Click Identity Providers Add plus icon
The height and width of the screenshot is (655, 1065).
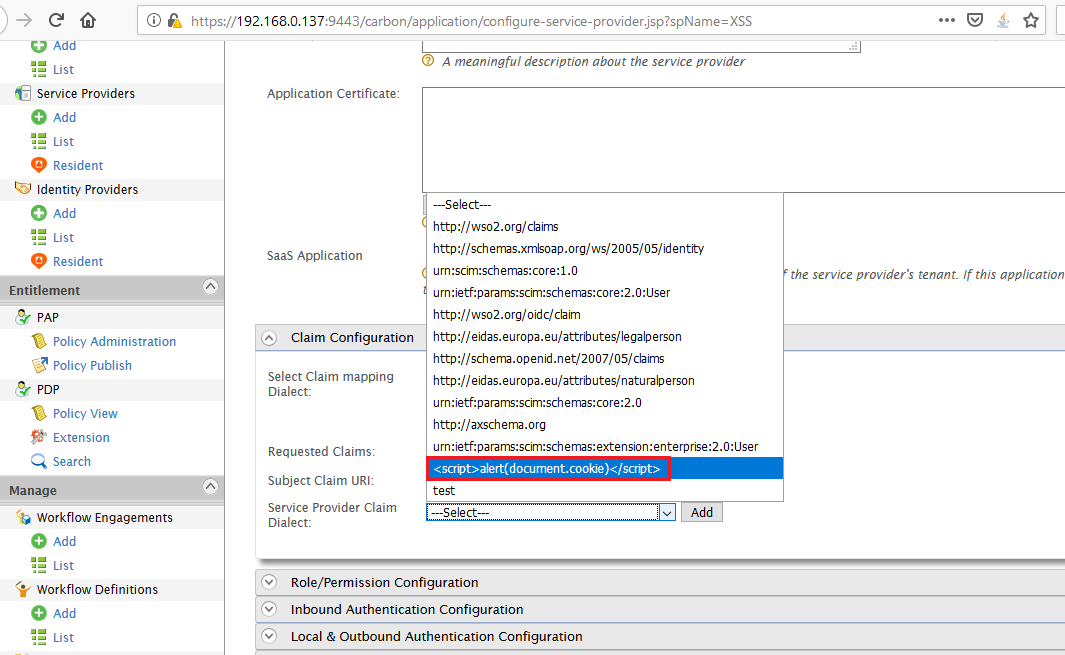39,213
